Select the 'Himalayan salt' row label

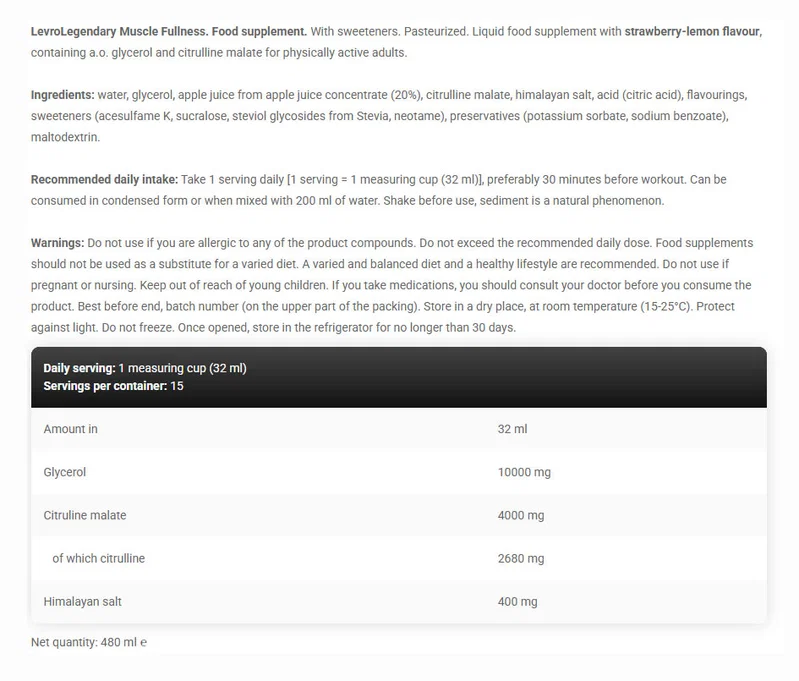coord(83,602)
